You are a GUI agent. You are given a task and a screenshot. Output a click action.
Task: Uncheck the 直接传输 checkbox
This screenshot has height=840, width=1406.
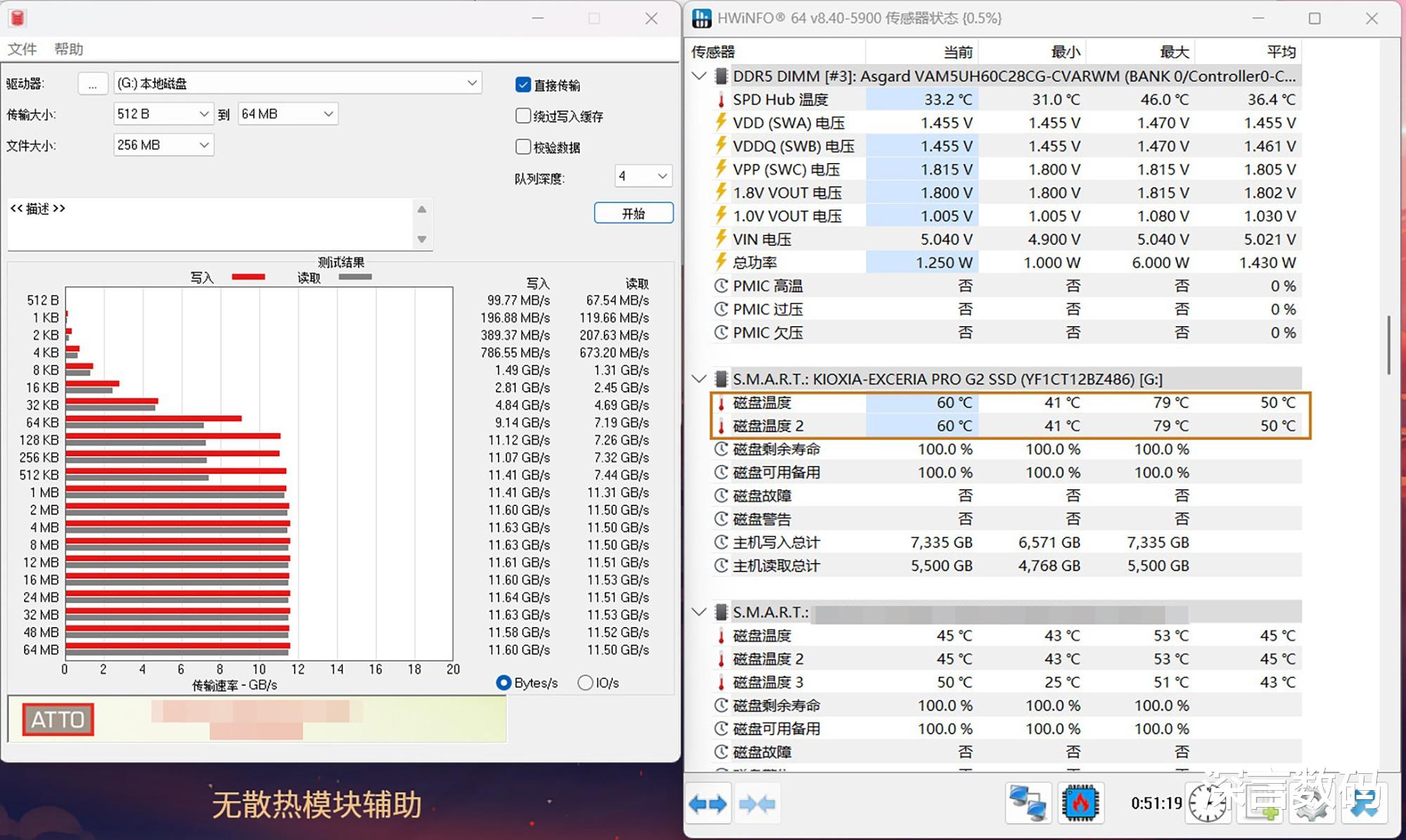tap(523, 85)
